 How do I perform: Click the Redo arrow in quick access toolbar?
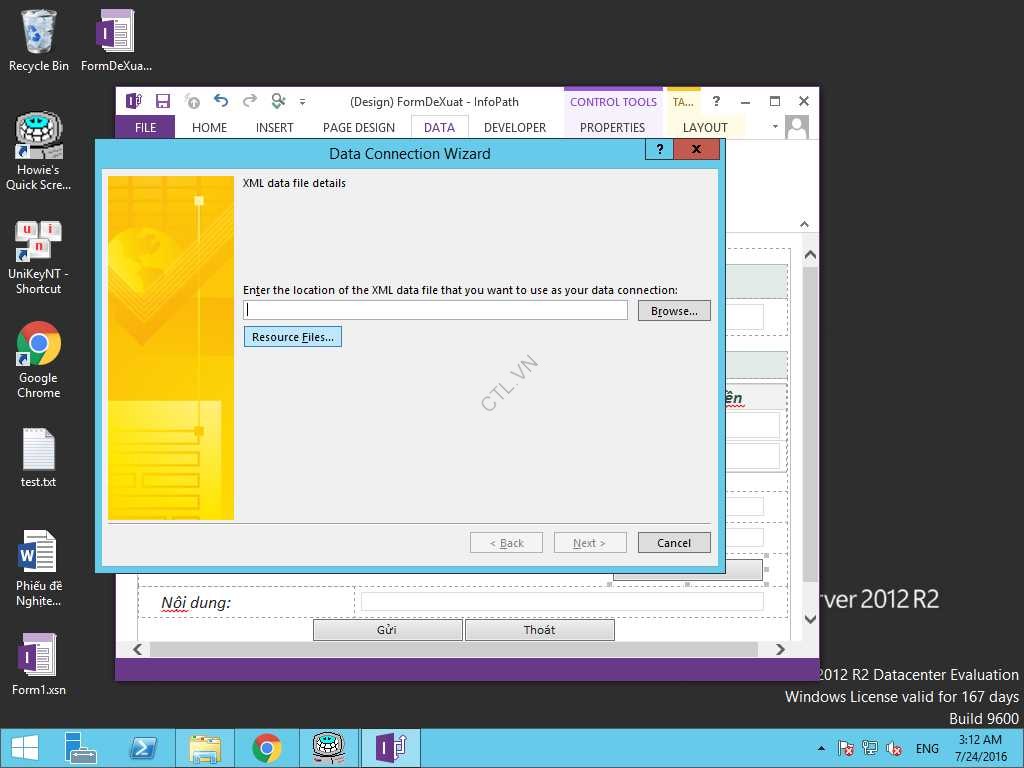250,101
